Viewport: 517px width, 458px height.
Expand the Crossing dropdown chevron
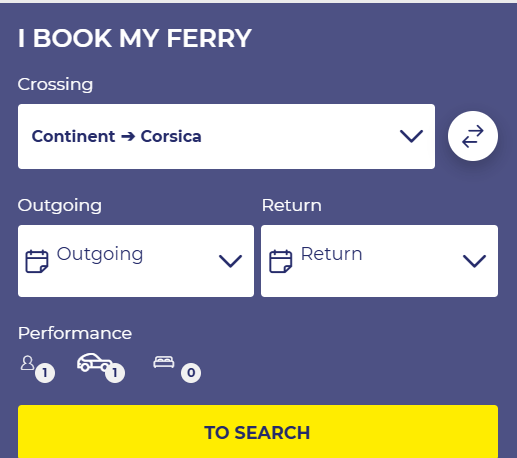pyautogui.click(x=411, y=136)
